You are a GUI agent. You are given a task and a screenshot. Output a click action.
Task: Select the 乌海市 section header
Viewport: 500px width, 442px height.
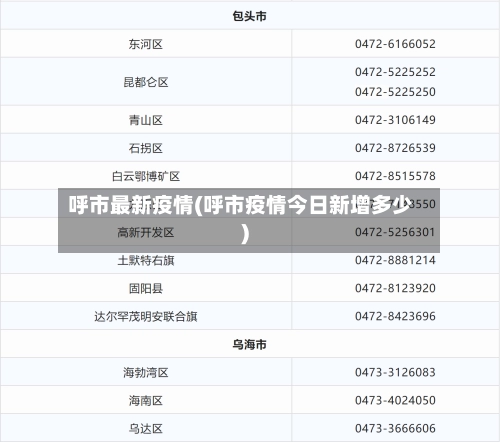249,344
